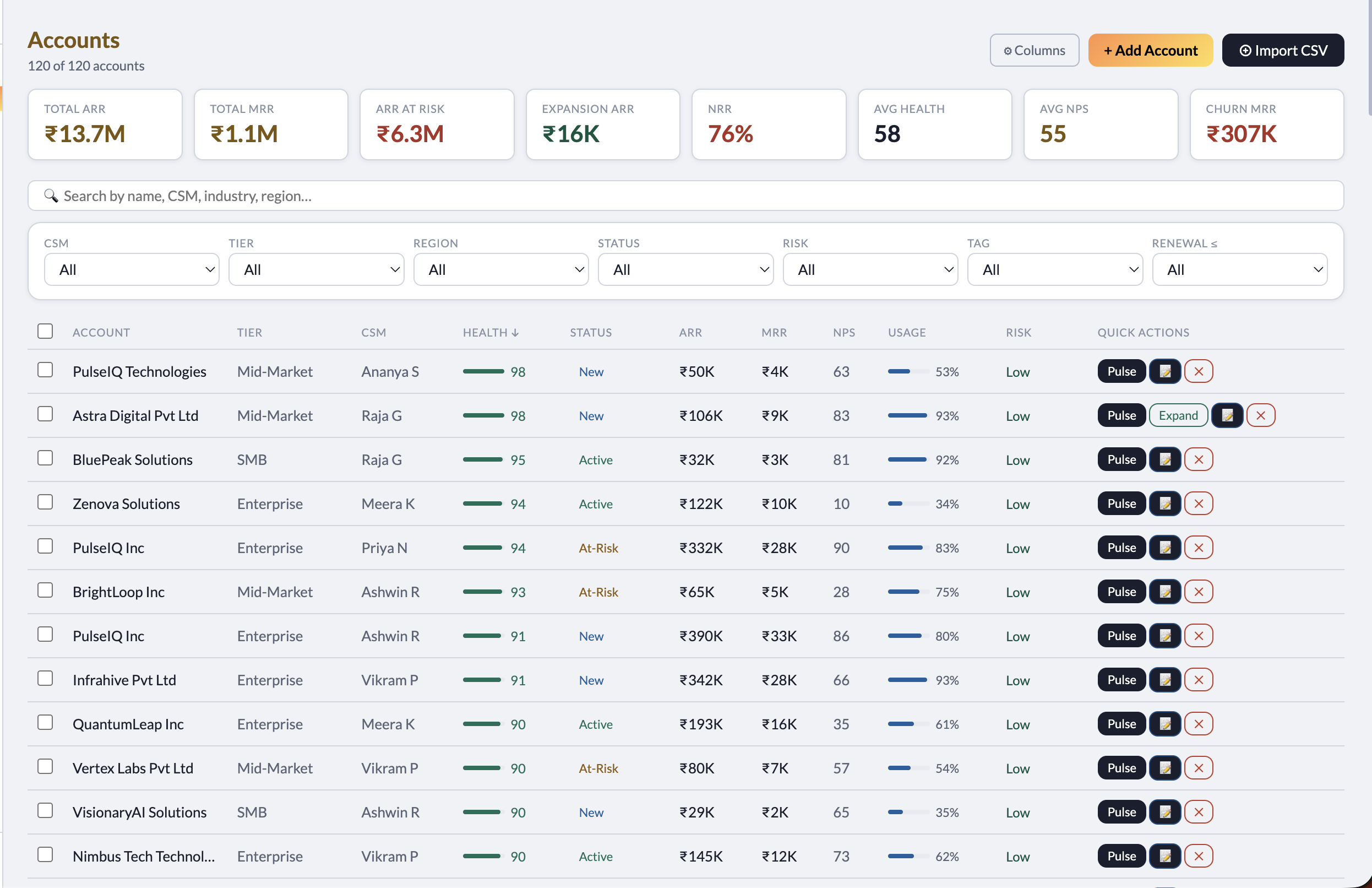This screenshot has width=1372, height=888.
Task: Click the At-Risk status of BrightLoop Inc
Action: 598,592
